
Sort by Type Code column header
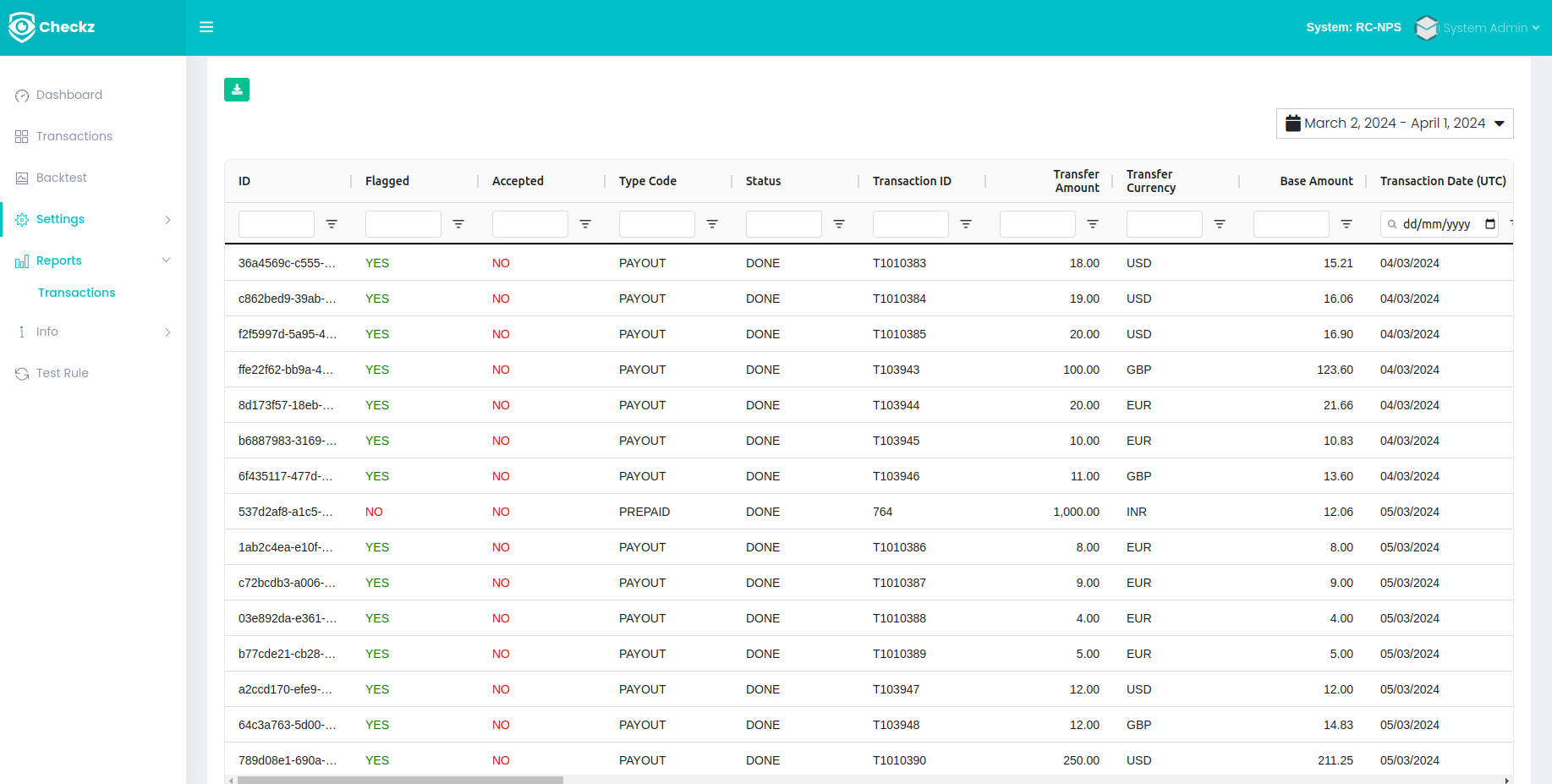click(x=648, y=181)
